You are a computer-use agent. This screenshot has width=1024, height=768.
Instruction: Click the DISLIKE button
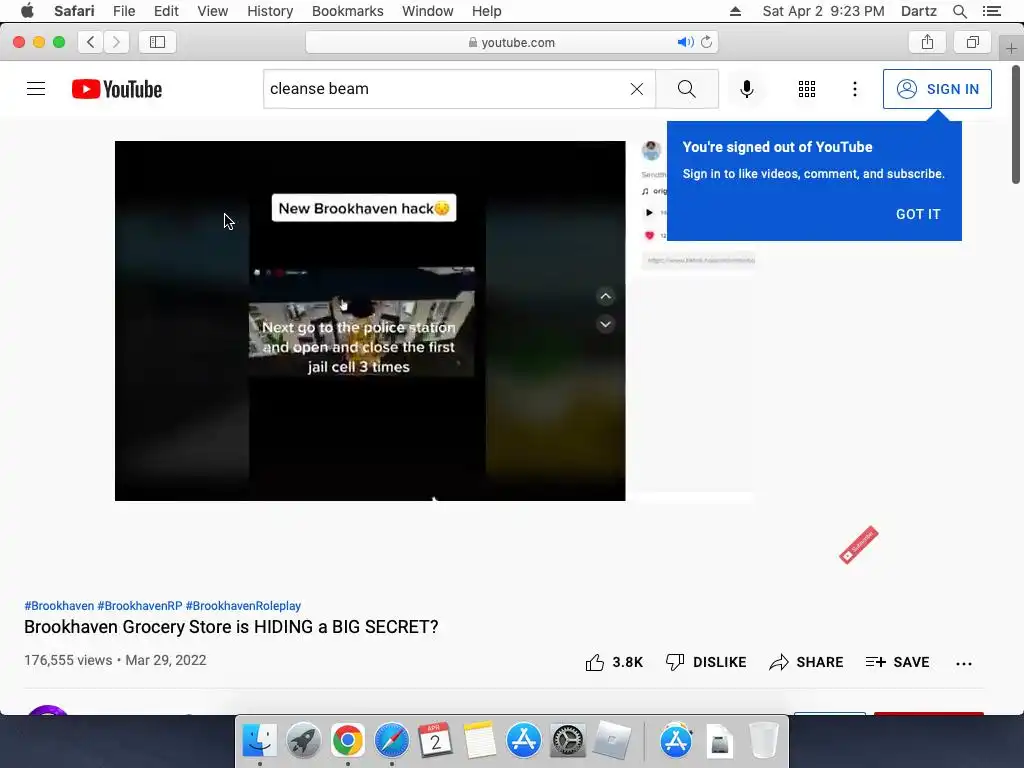coord(706,662)
